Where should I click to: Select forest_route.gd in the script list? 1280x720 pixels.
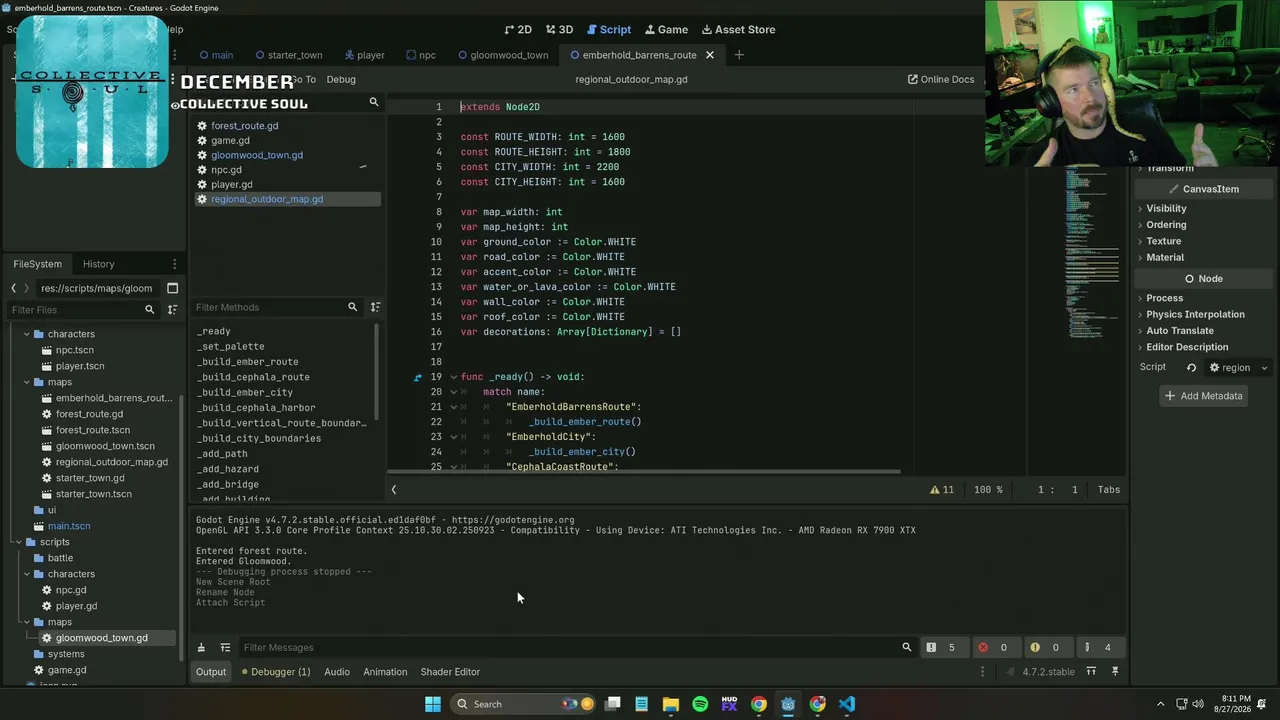click(x=245, y=126)
